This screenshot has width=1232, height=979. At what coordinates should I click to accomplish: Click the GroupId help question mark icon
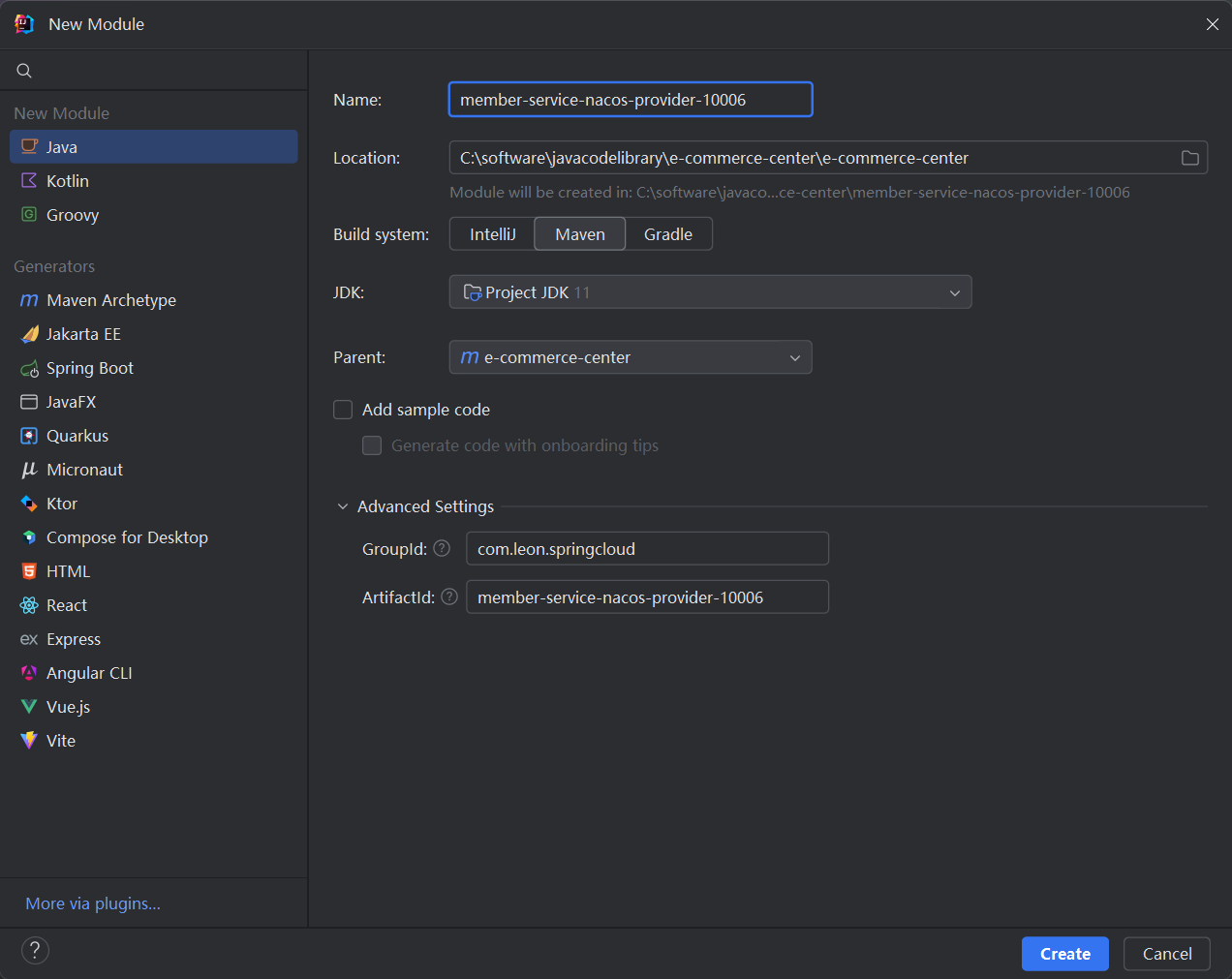coord(442,548)
